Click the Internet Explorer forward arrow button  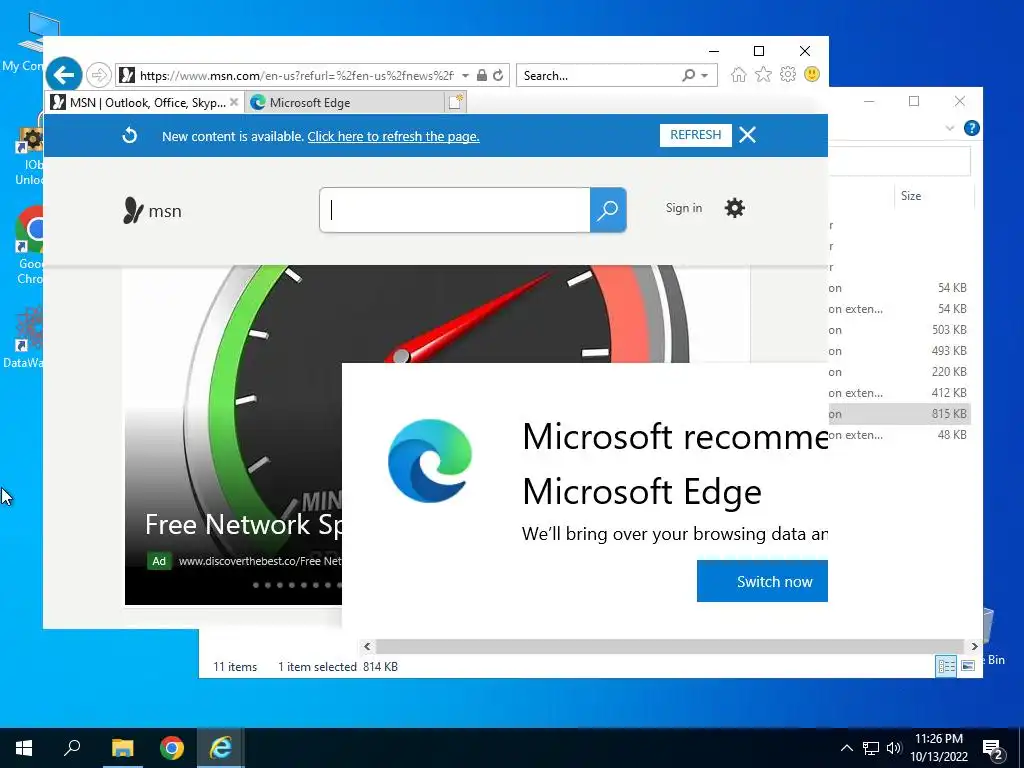coord(99,75)
